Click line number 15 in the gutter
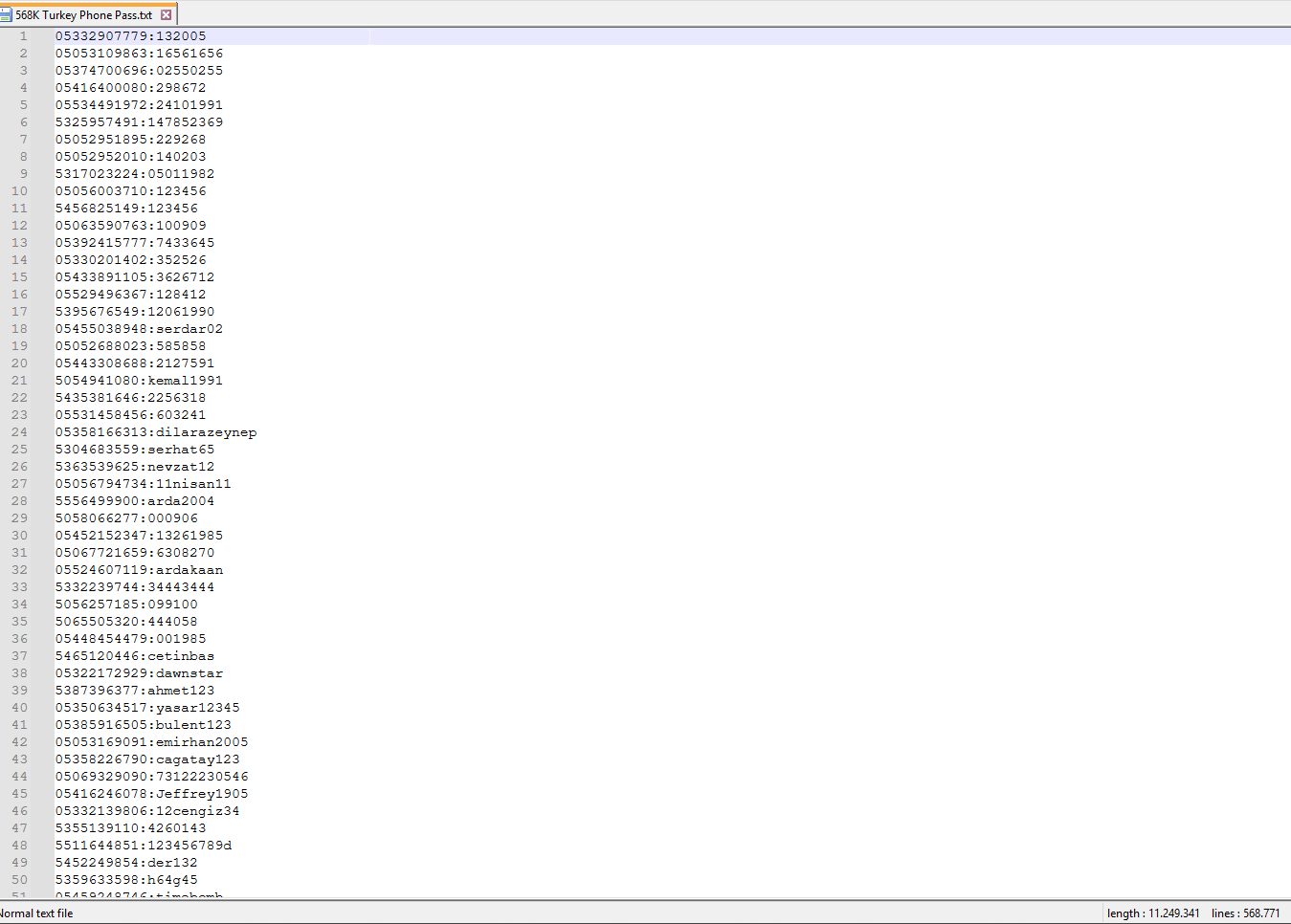The height and width of the screenshot is (924, 1291). (19, 277)
